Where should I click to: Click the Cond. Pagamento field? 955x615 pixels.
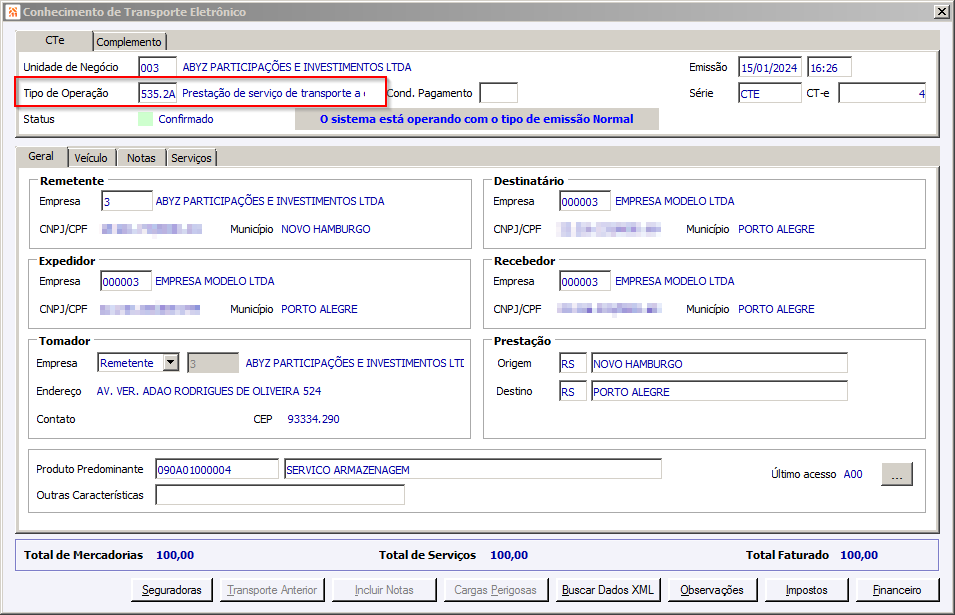pyautogui.click(x=498, y=93)
